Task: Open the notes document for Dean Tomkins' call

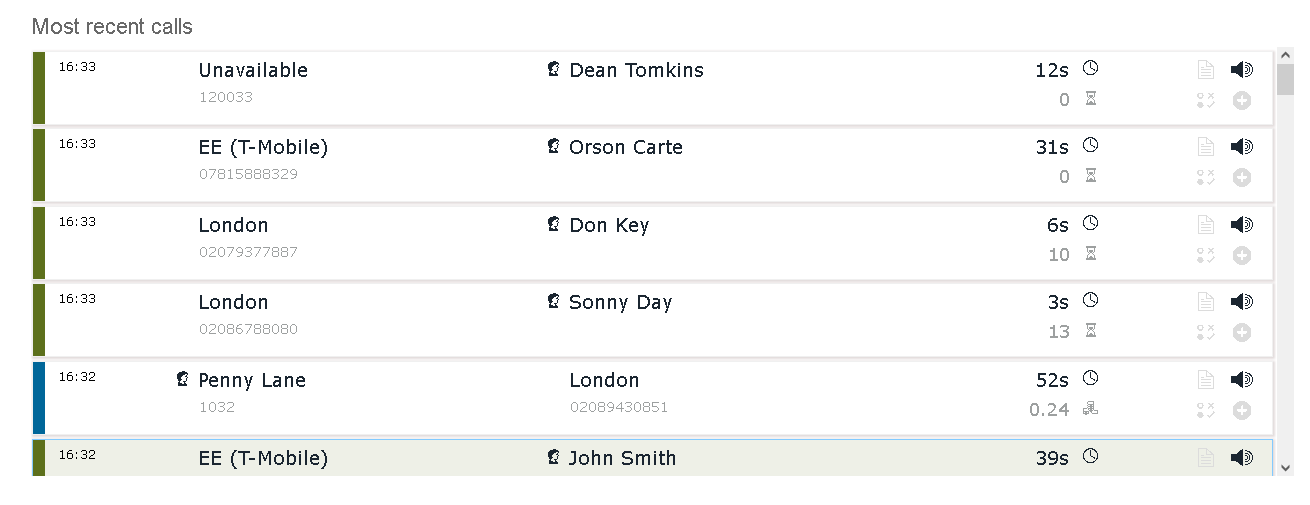Action: [1206, 69]
